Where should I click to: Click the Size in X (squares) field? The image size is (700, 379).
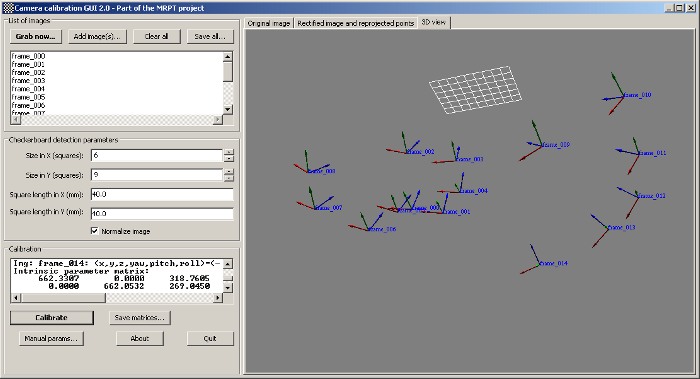click(x=156, y=155)
